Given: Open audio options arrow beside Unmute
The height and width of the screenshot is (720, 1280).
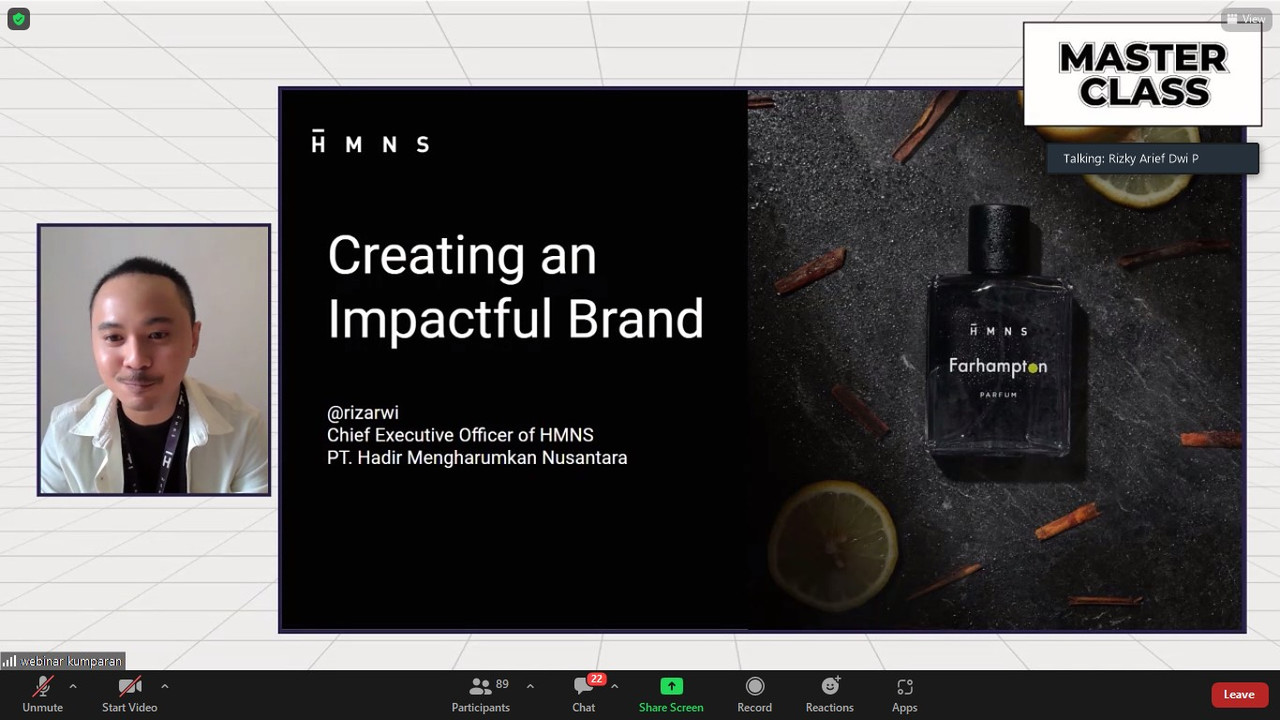Looking at the screenshot, I should 73,686.
